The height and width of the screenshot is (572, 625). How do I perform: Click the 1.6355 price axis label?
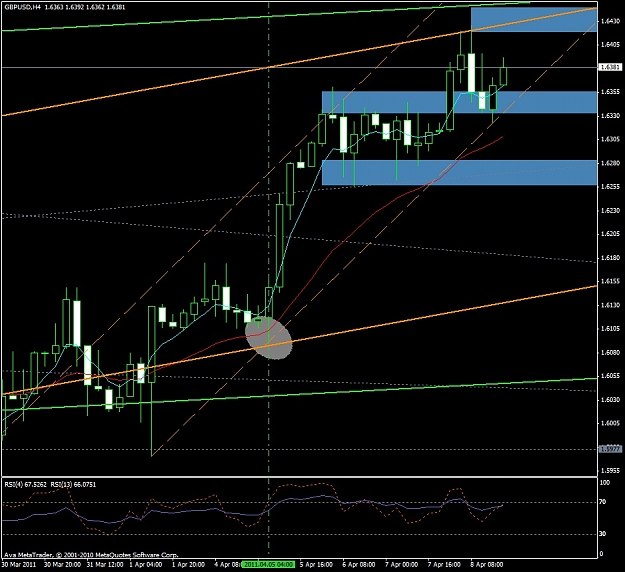610,92
